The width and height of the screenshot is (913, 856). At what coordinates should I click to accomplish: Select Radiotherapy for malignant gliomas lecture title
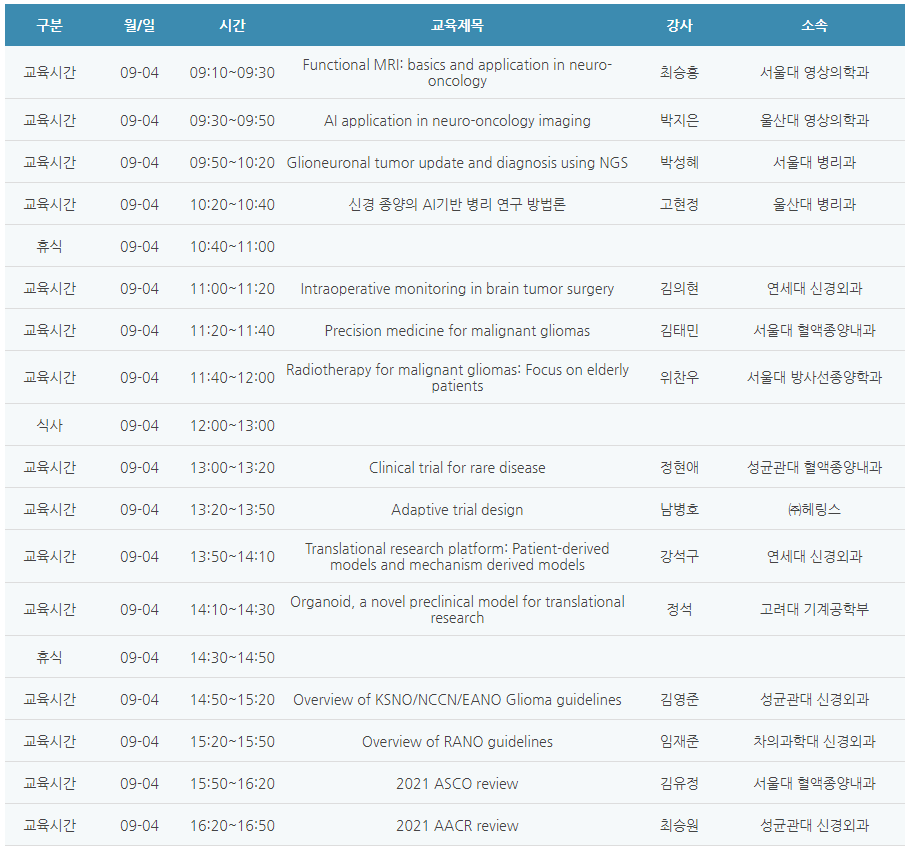click(x=457, y=377)
